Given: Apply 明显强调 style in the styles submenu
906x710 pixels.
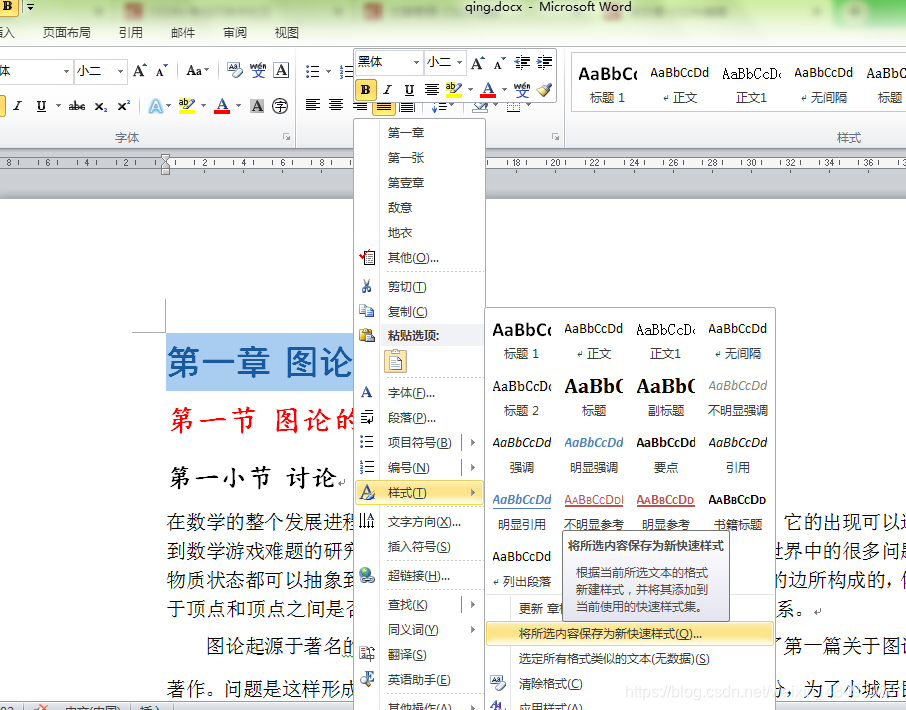Looking at the screenshot, I should coord(593,455).
